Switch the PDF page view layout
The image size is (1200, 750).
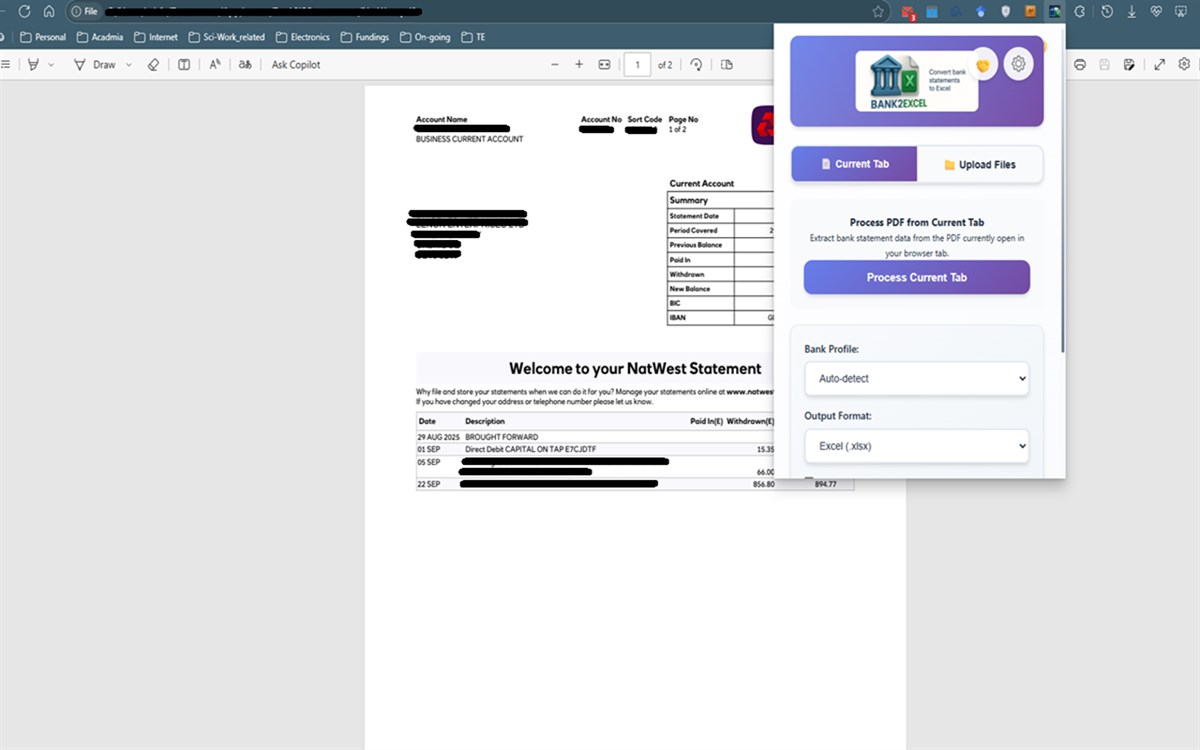click(x=727, y=64)
